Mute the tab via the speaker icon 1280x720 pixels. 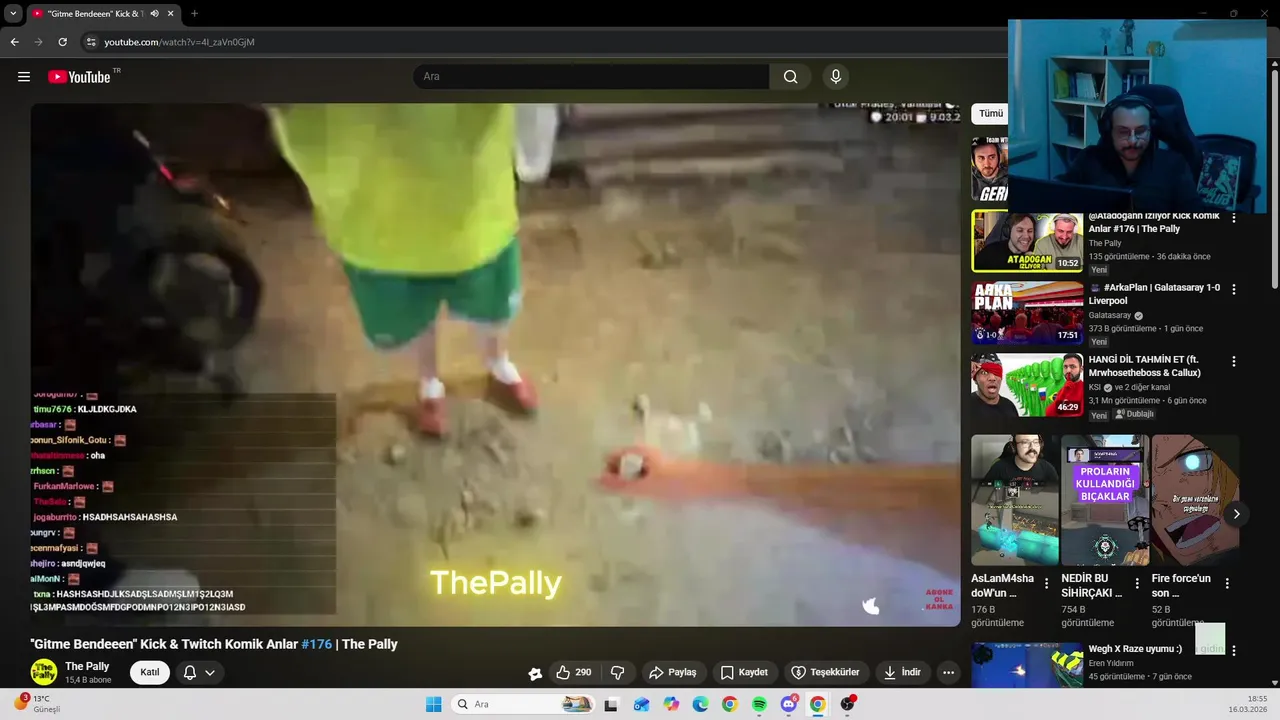154,13
